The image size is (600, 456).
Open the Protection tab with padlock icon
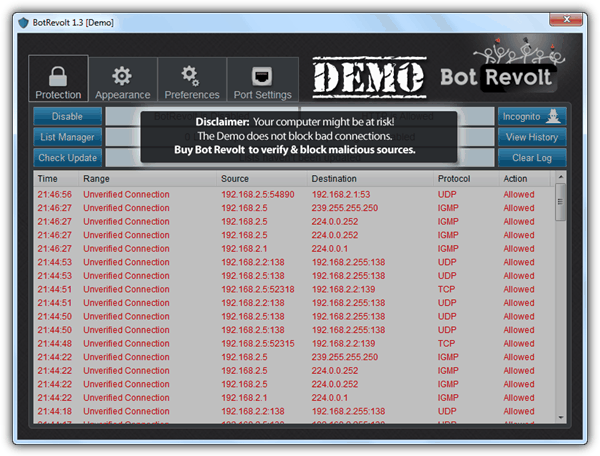coord(58,79)
